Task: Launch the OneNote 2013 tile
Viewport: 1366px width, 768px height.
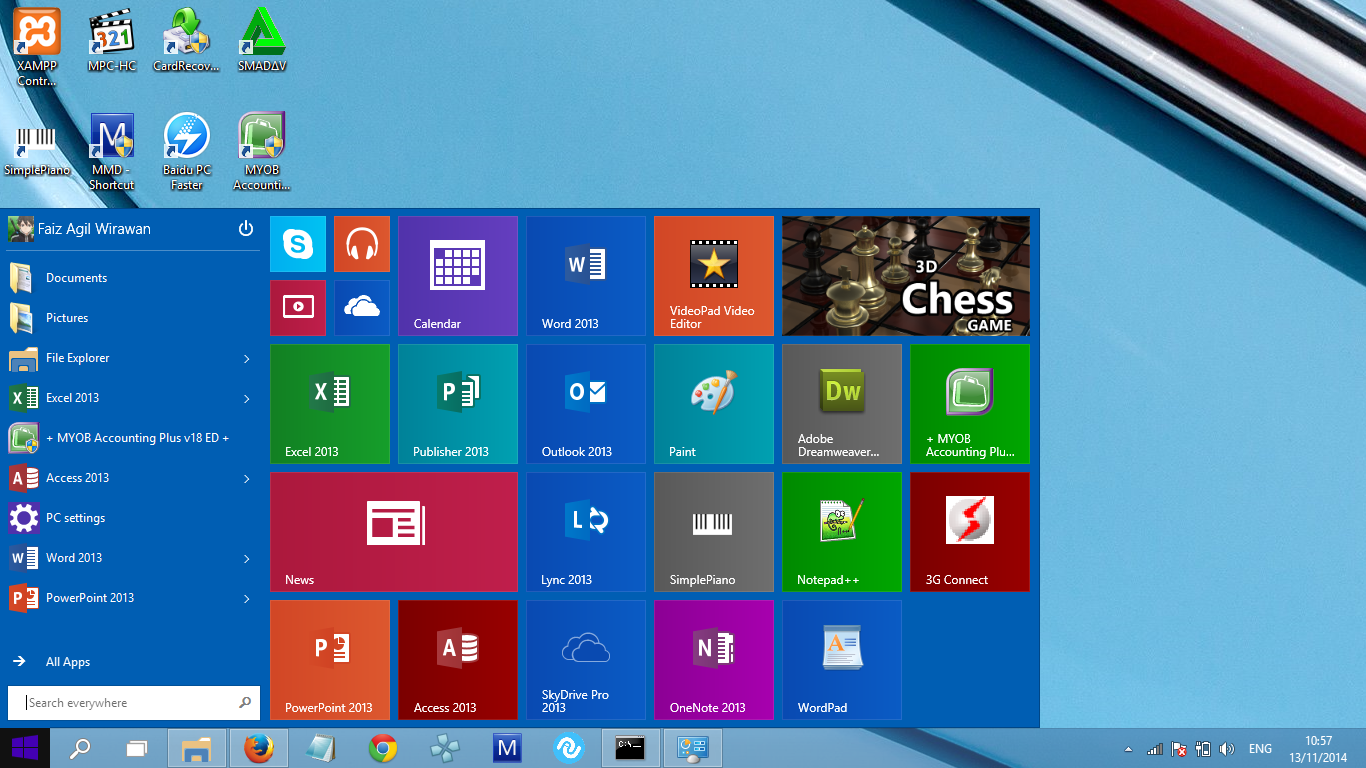Action: 714,660
